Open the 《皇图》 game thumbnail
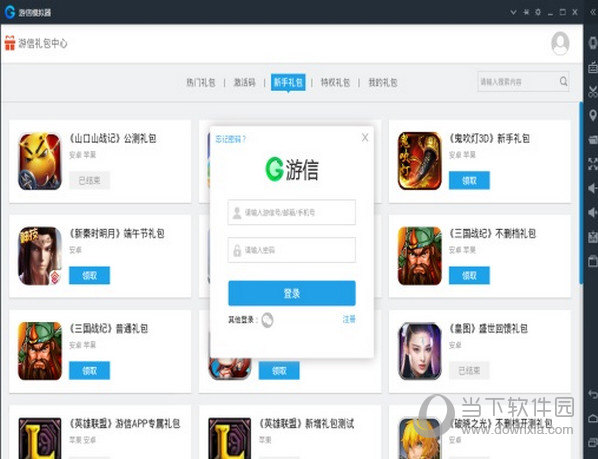This screenshot has width=598, height=459. [x=420, y=351]
